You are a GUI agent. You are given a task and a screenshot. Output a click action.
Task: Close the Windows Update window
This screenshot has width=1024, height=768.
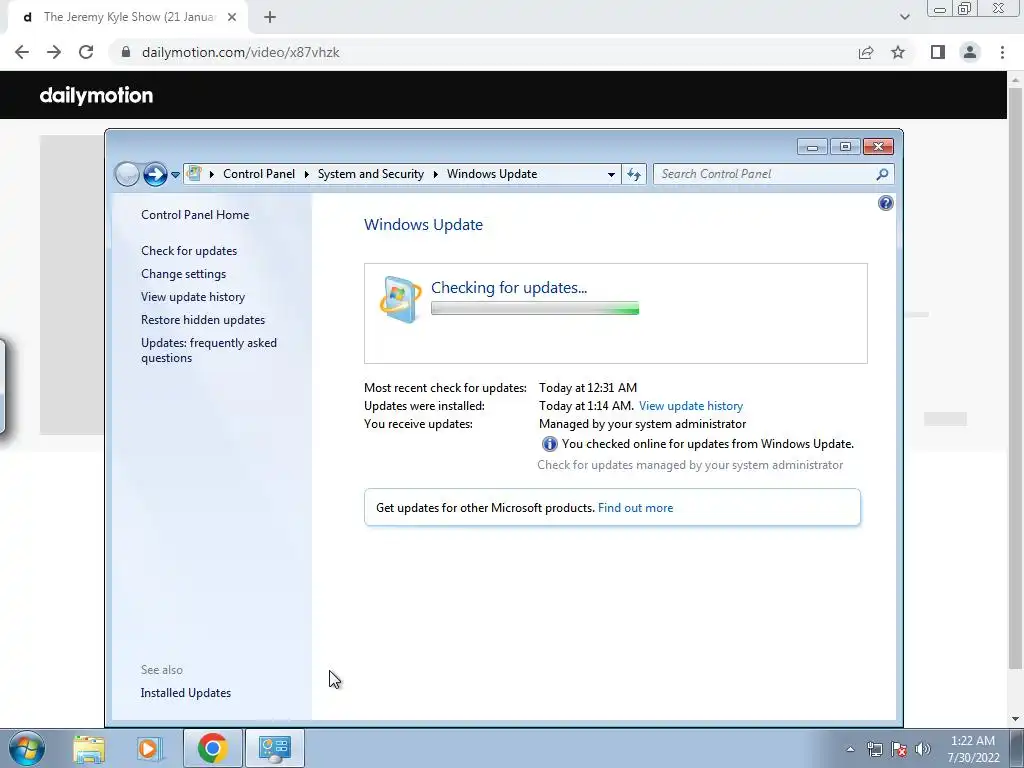tap(878, 147)
